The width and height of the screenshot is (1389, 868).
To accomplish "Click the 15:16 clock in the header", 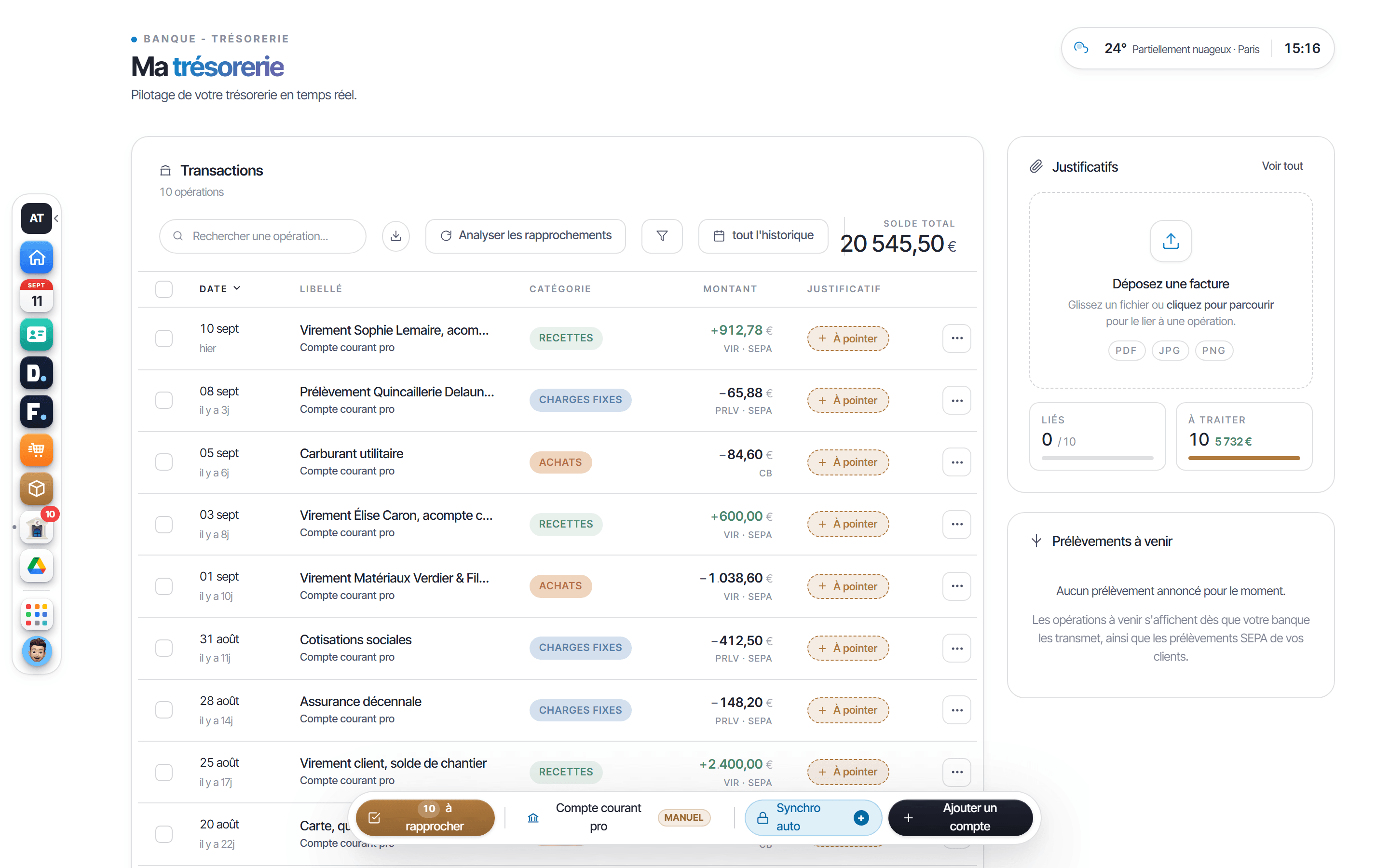I will coord(1302,48).
